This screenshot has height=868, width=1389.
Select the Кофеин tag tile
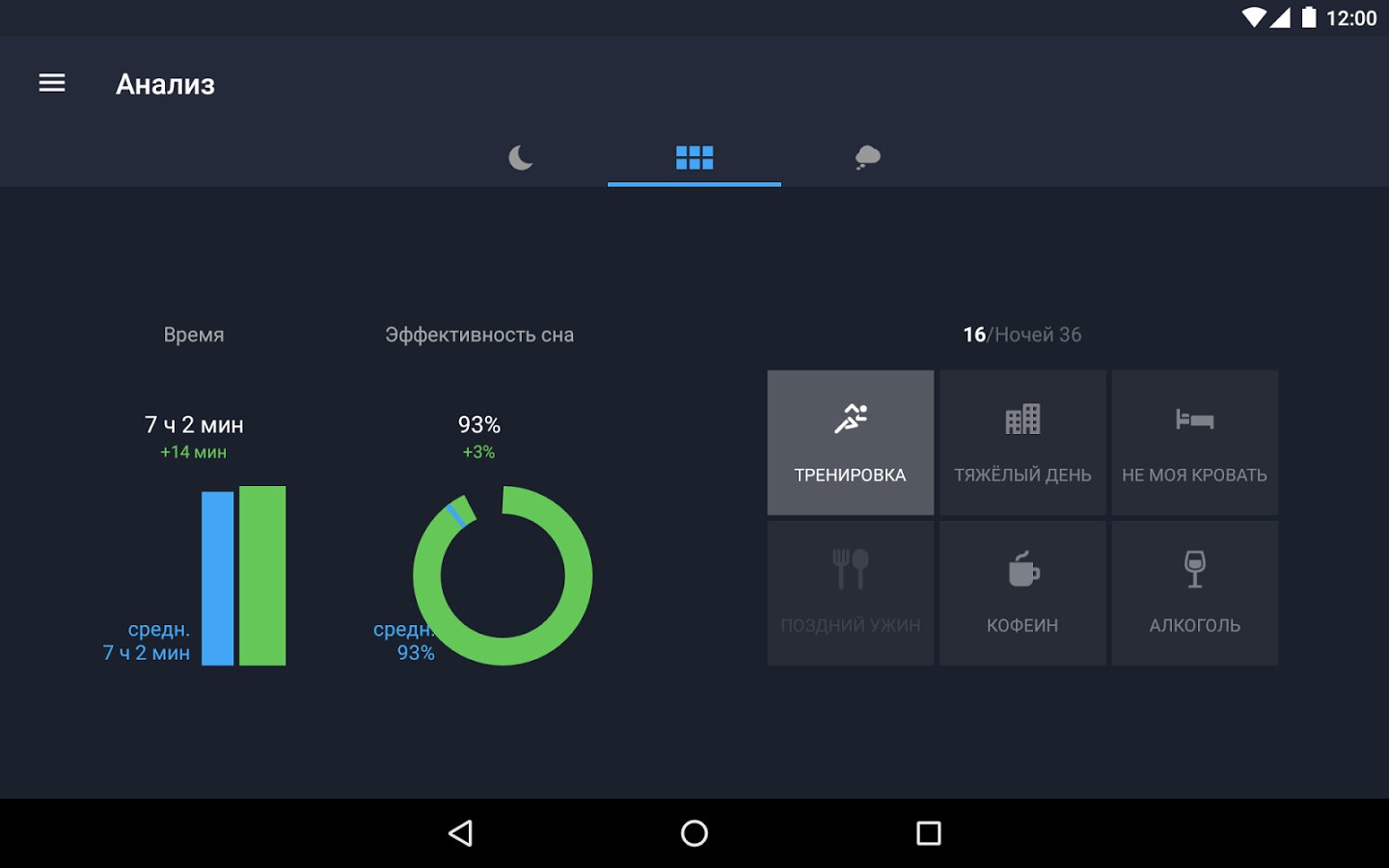click(x=1022, y=593)
